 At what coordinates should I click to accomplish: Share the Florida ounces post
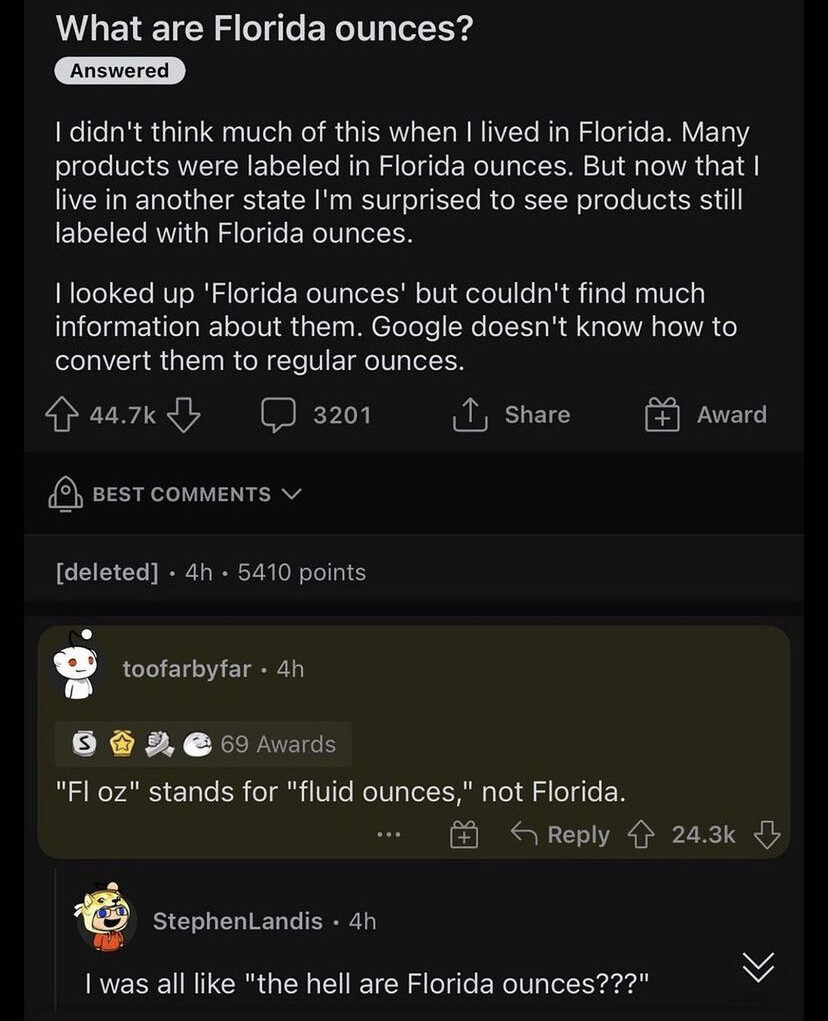[511, 415]
